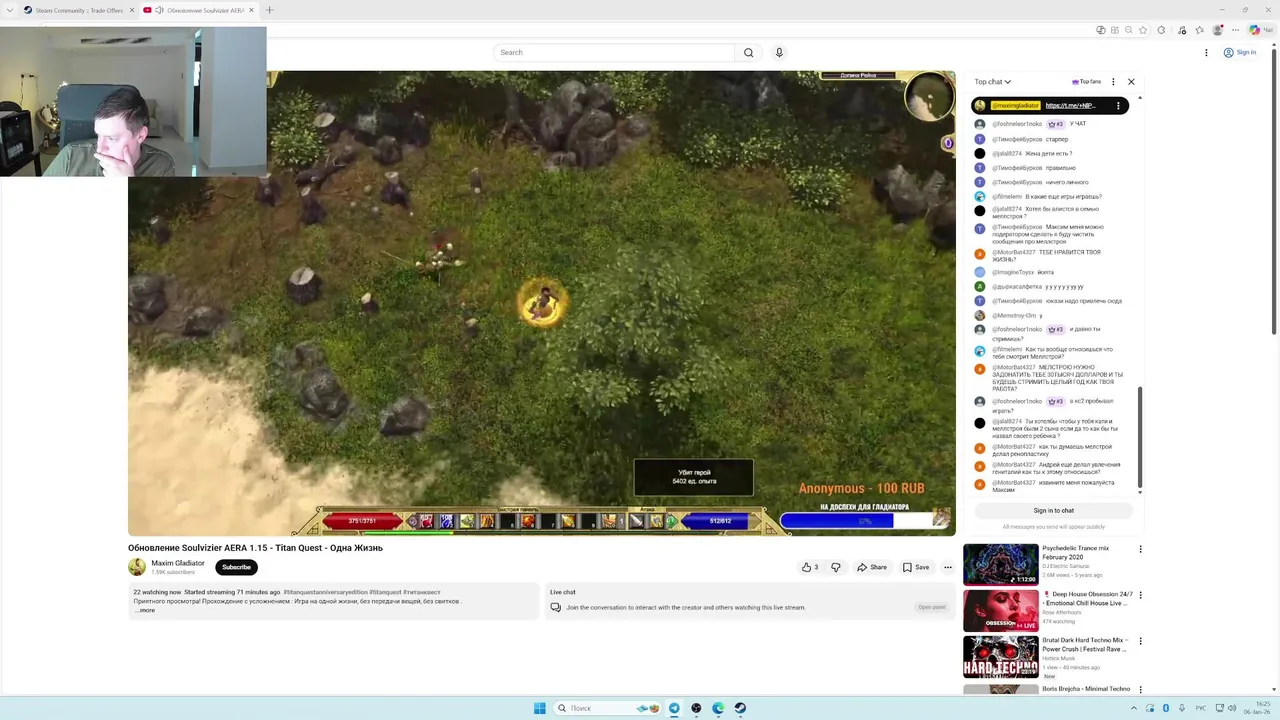Open browser profile avatar
The width and height of the screenshot is (1280, 720).
pos(1218,30)
